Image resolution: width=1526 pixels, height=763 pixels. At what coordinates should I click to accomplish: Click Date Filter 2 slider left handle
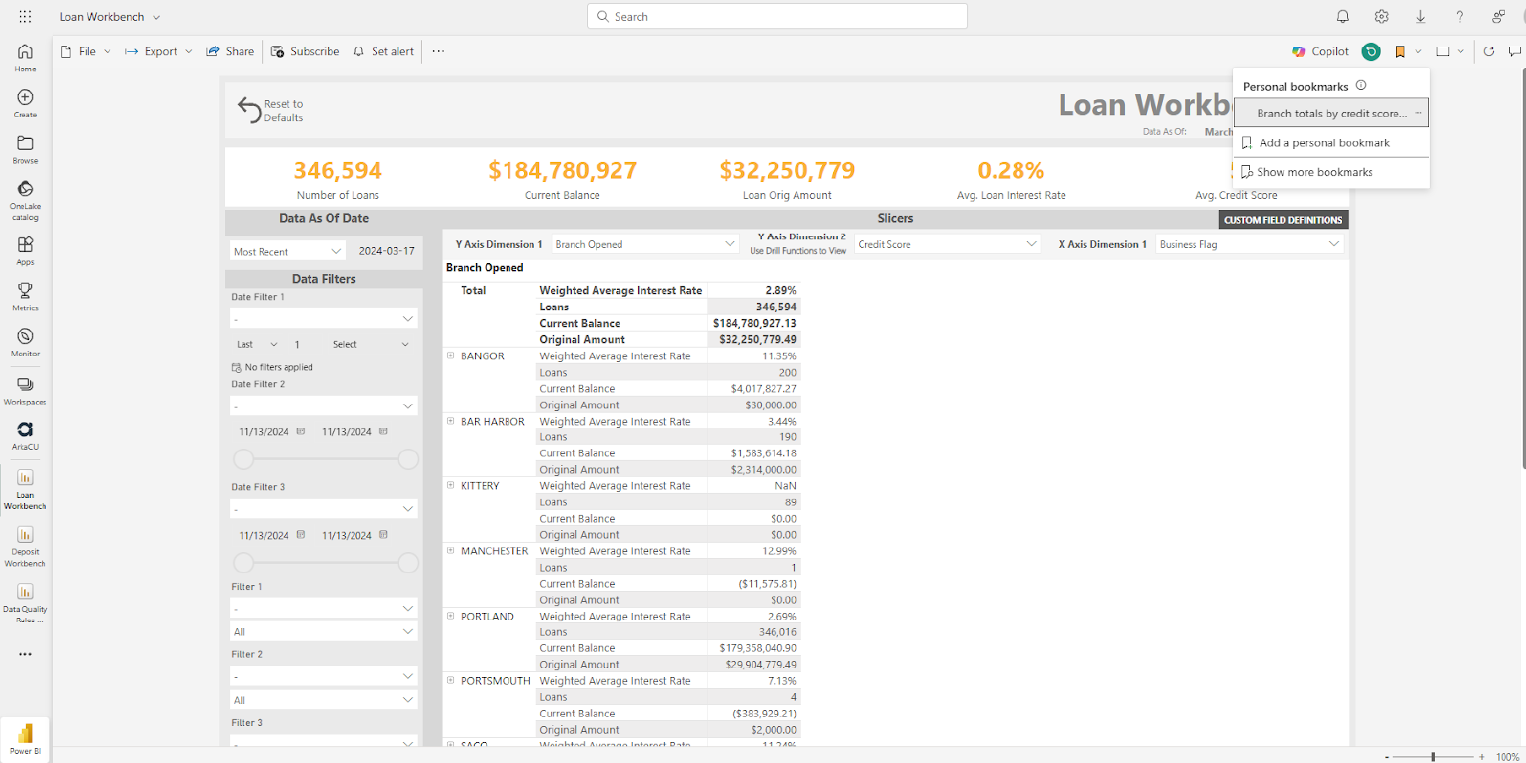pos(243,459)
